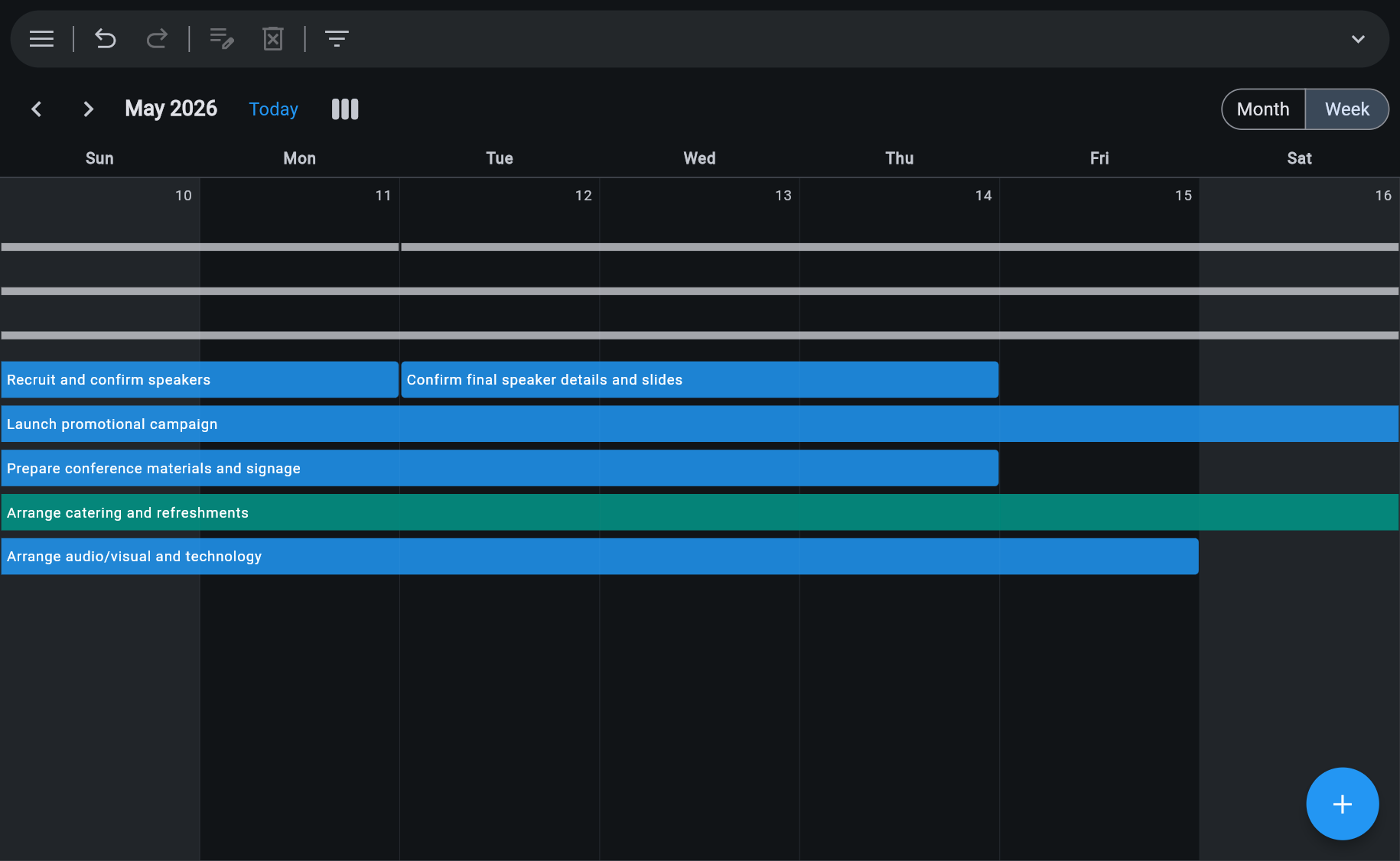This screenshot has height=861, width=1400.
Task: Open the filter options
Action: [337, 38]
